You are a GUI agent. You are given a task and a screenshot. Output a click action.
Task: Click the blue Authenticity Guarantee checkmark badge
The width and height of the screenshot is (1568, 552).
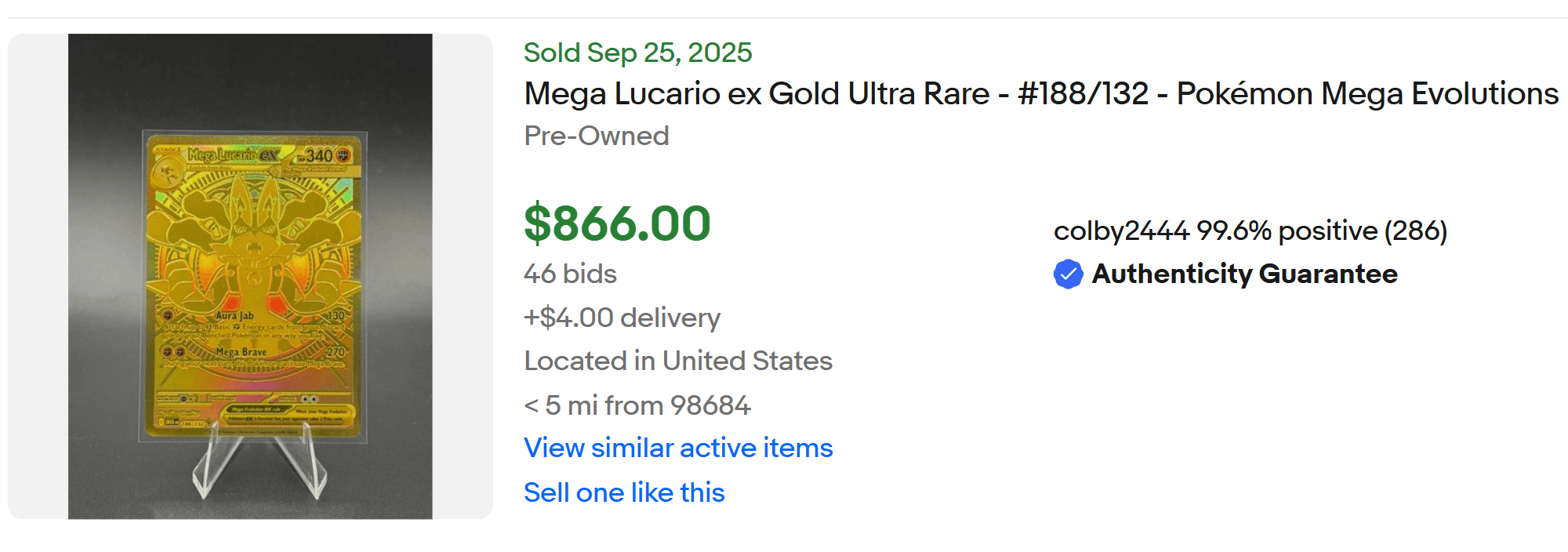click(1068, 274)
